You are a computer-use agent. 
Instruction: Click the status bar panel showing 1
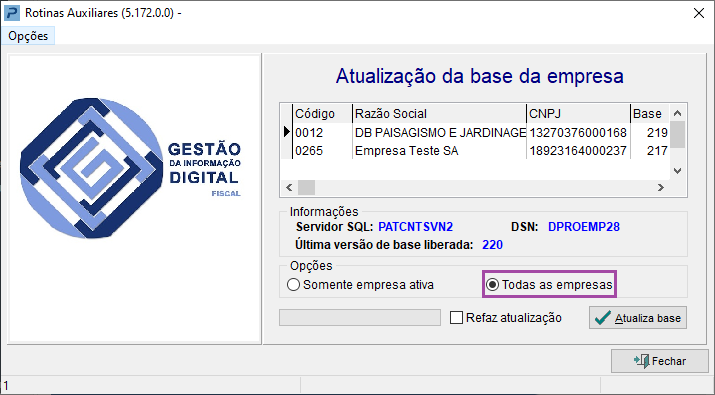pos(150,386)
